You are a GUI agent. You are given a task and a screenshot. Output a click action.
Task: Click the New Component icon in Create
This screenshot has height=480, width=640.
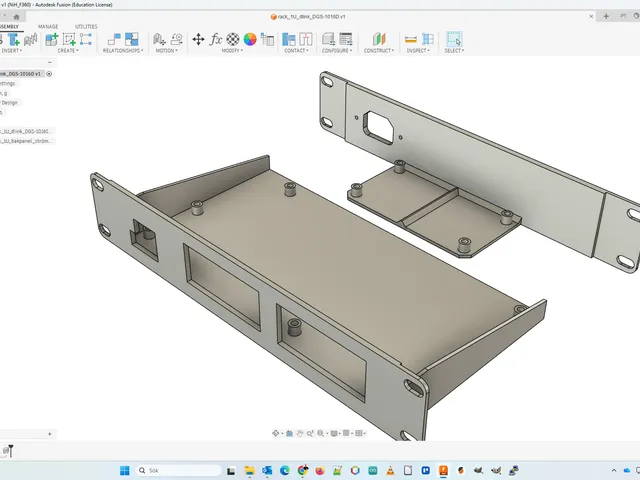(x=51, y=40)
